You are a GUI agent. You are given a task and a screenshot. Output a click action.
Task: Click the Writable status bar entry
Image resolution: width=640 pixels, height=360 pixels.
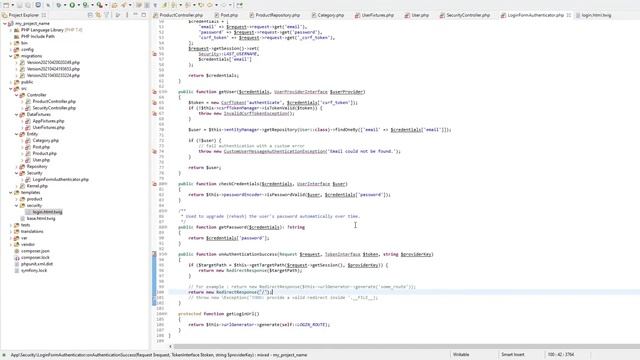coord(461,355)
